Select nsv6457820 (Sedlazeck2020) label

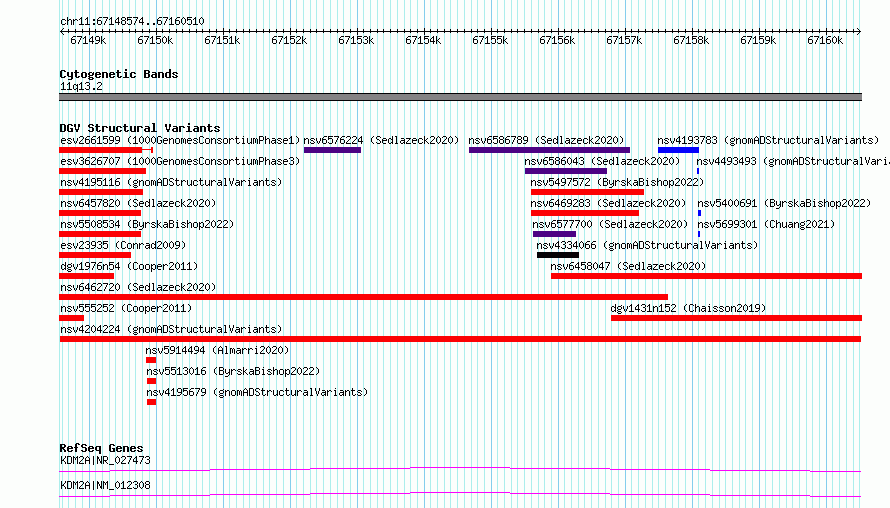(x=138, y=203)
